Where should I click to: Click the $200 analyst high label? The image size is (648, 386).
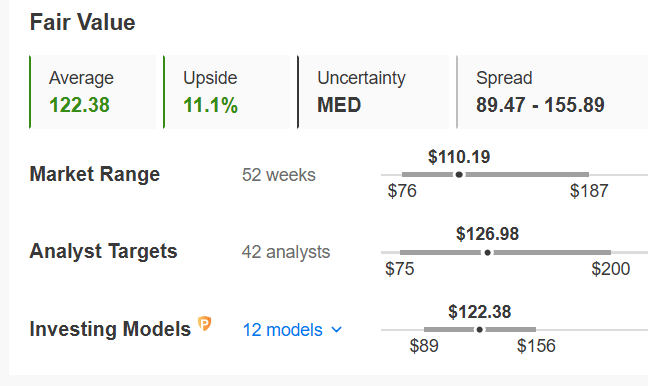[610, 269]
